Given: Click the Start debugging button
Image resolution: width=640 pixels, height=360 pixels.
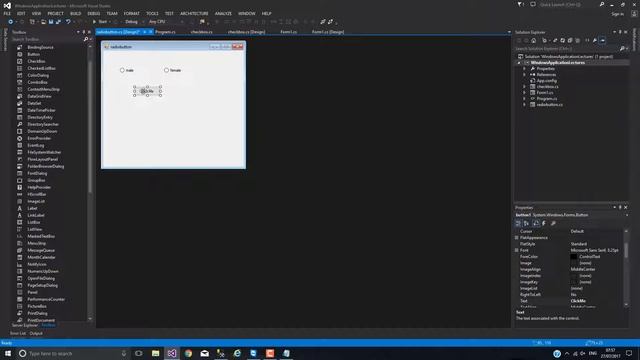Looking at the screenshot, I should pyautogui.click(x=100, y=22).
